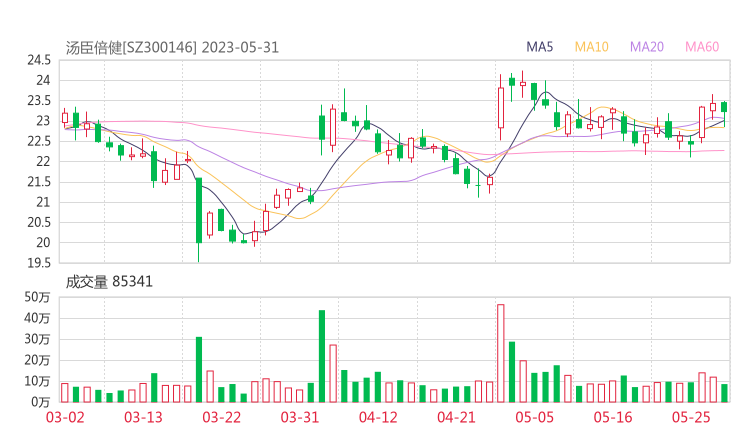Click the 23.5 price axis label
The image size is (740, 440).
point(39,101)
